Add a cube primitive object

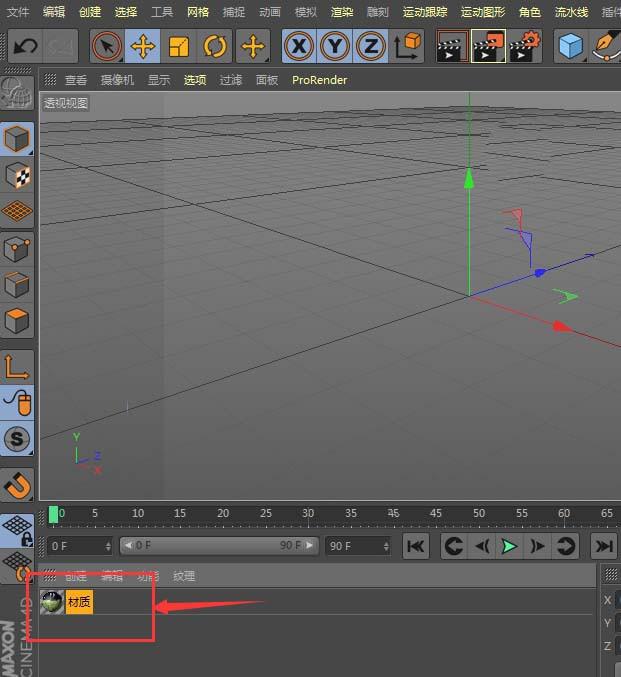(x=570, y=46)
